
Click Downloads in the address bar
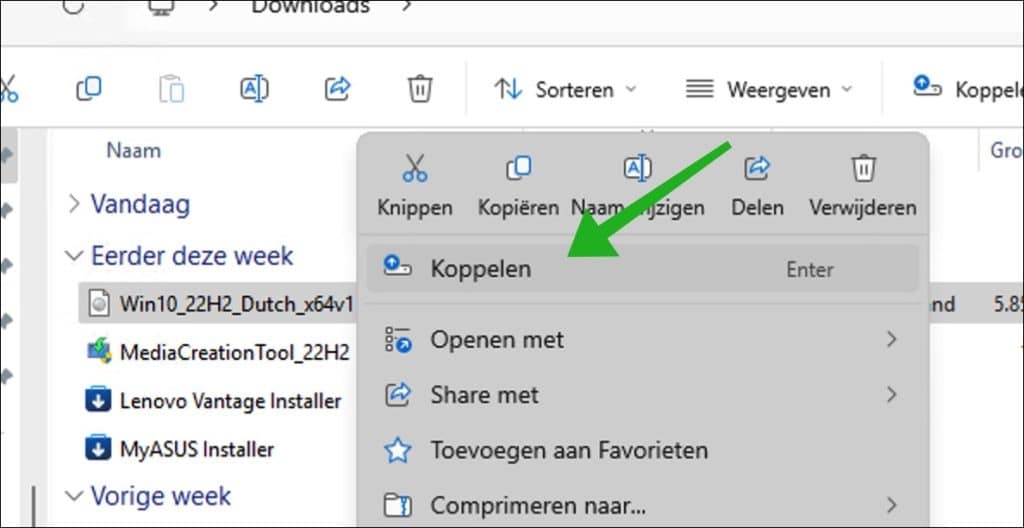click(x=311, y=7)
